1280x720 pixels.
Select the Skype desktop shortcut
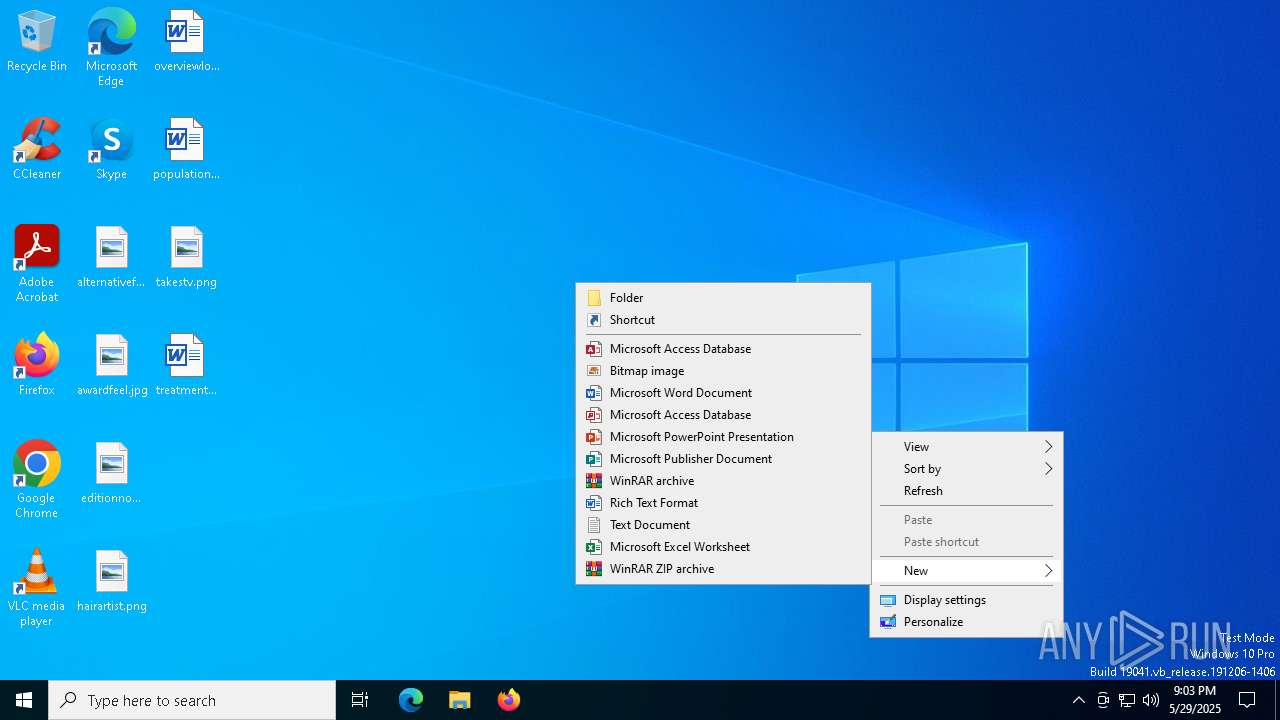tap(111, 150)
